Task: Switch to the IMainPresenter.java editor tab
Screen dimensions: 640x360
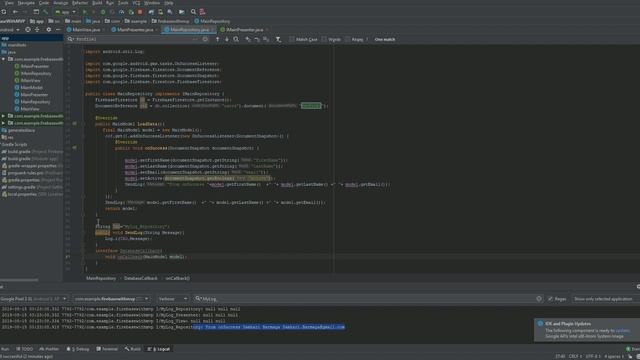Action: (244, 29)
